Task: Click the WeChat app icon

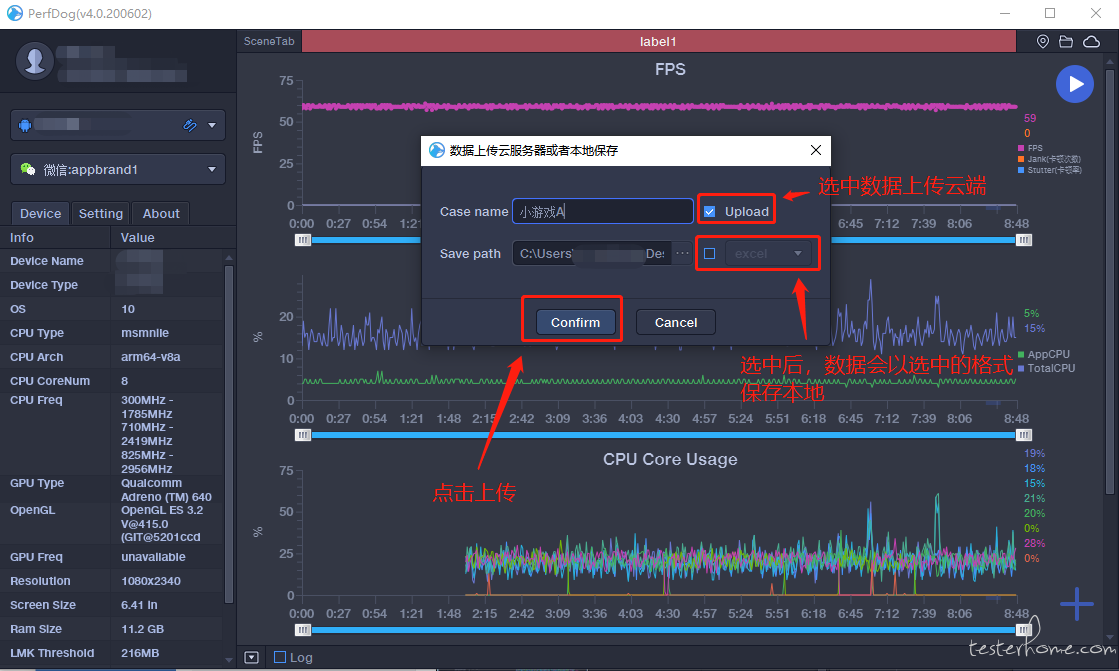Action: coord(28,169)
